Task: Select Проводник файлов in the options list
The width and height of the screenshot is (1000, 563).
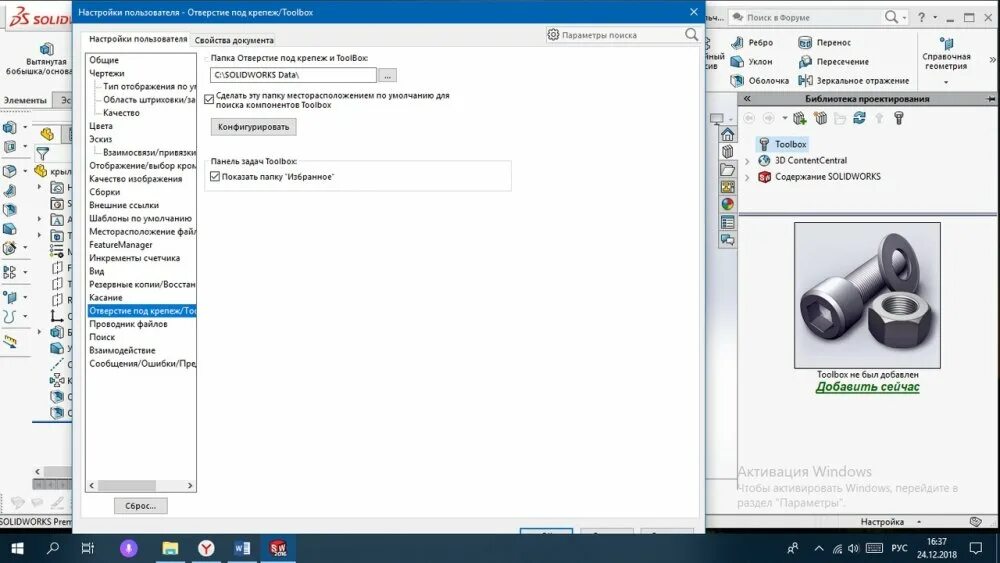Action: click(x=128, y=324)
